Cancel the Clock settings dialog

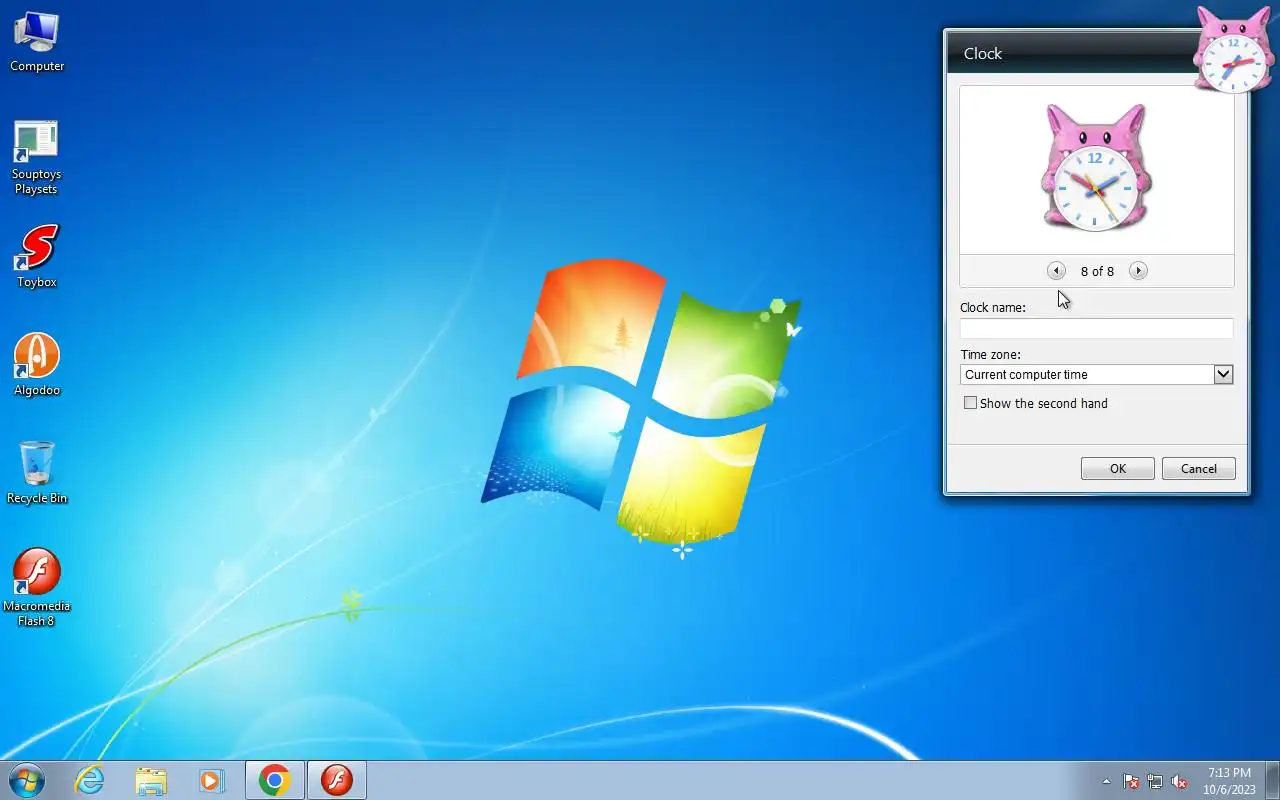1199,468
